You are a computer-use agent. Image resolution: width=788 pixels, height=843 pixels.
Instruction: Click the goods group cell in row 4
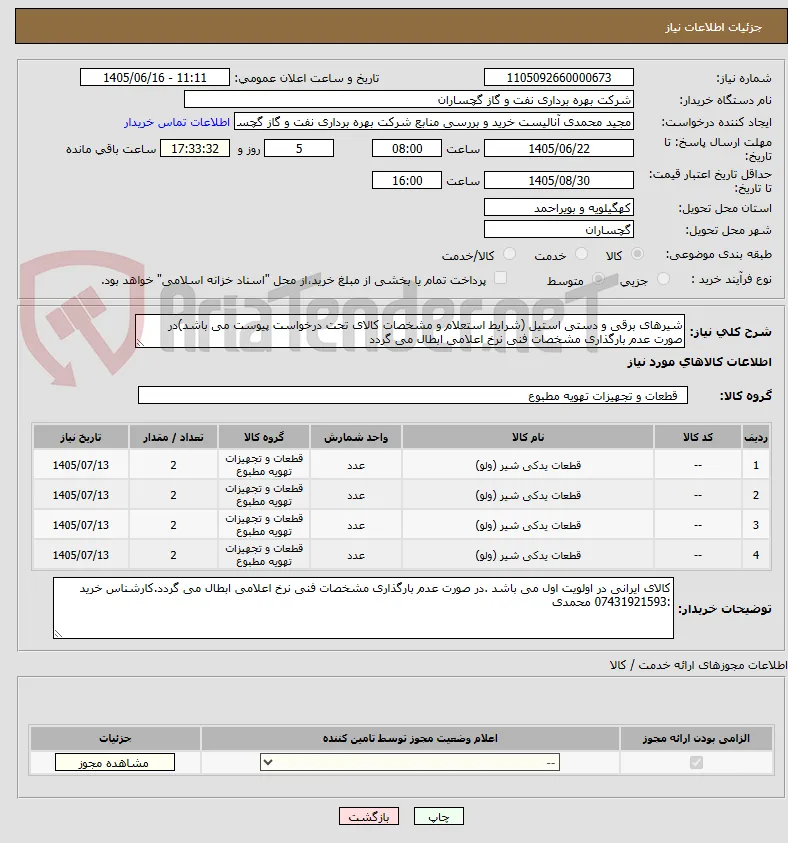point(264,555)
